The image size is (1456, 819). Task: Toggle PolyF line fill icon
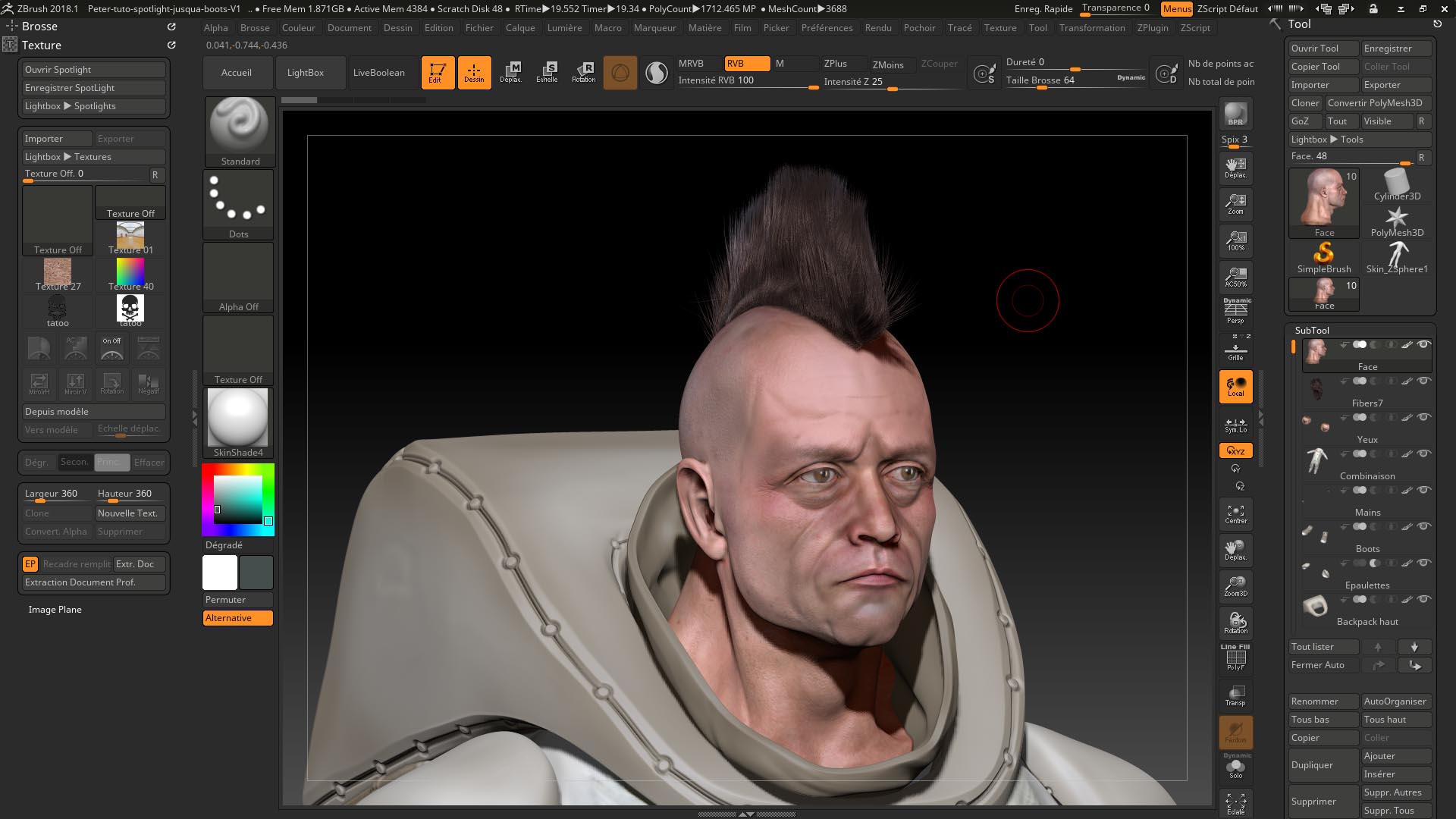1235,658
